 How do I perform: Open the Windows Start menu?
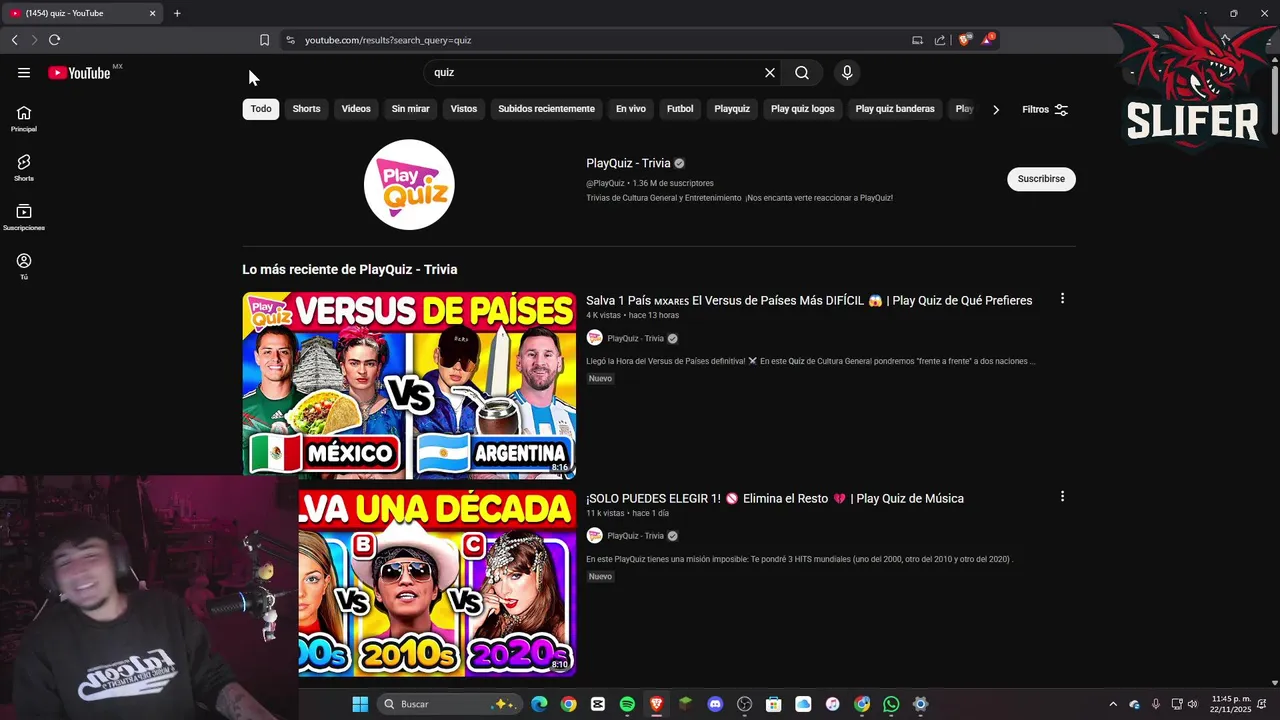coord(360,704)
